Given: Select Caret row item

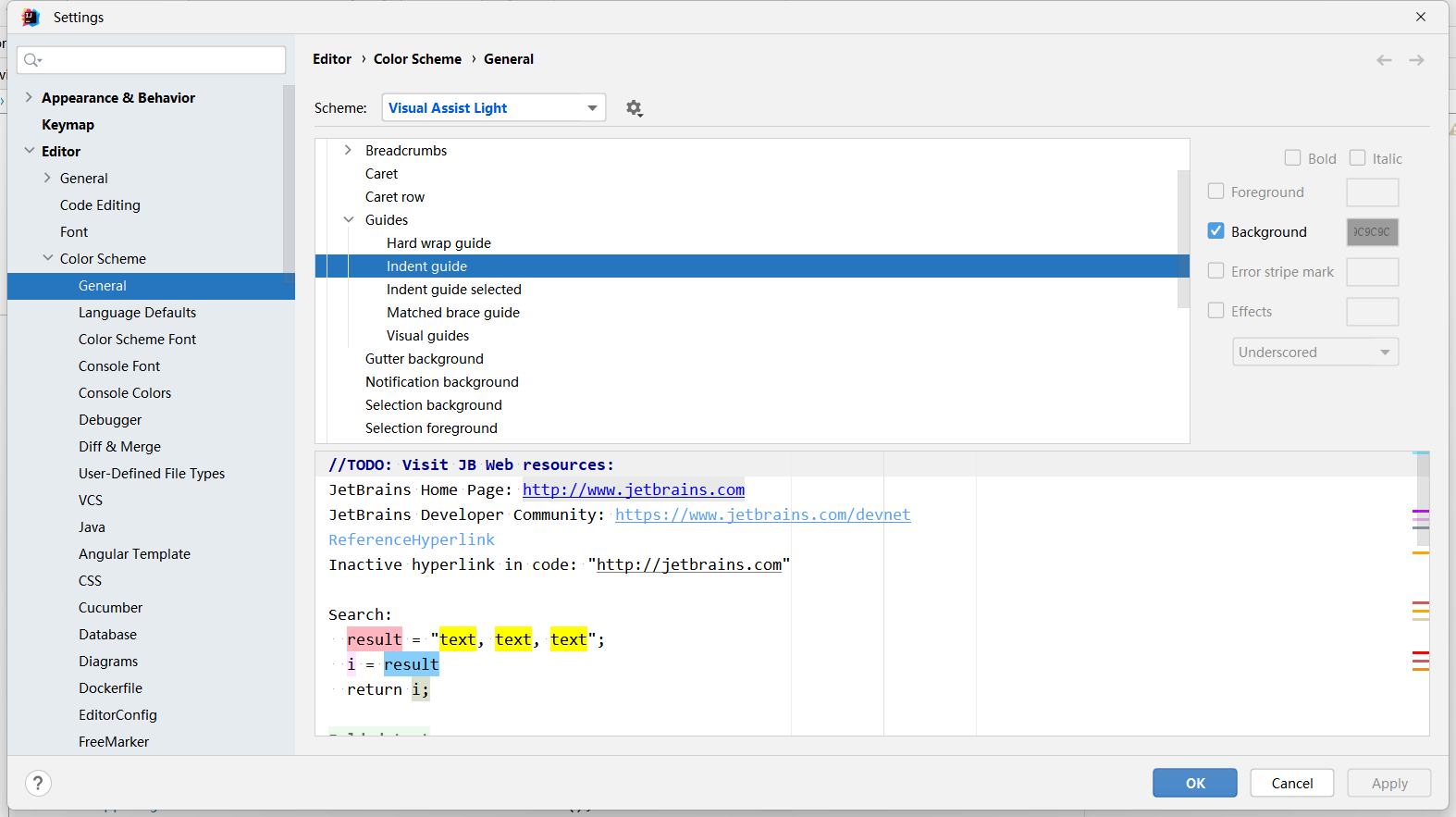Looking at the screenshot, I should point(395,197).
